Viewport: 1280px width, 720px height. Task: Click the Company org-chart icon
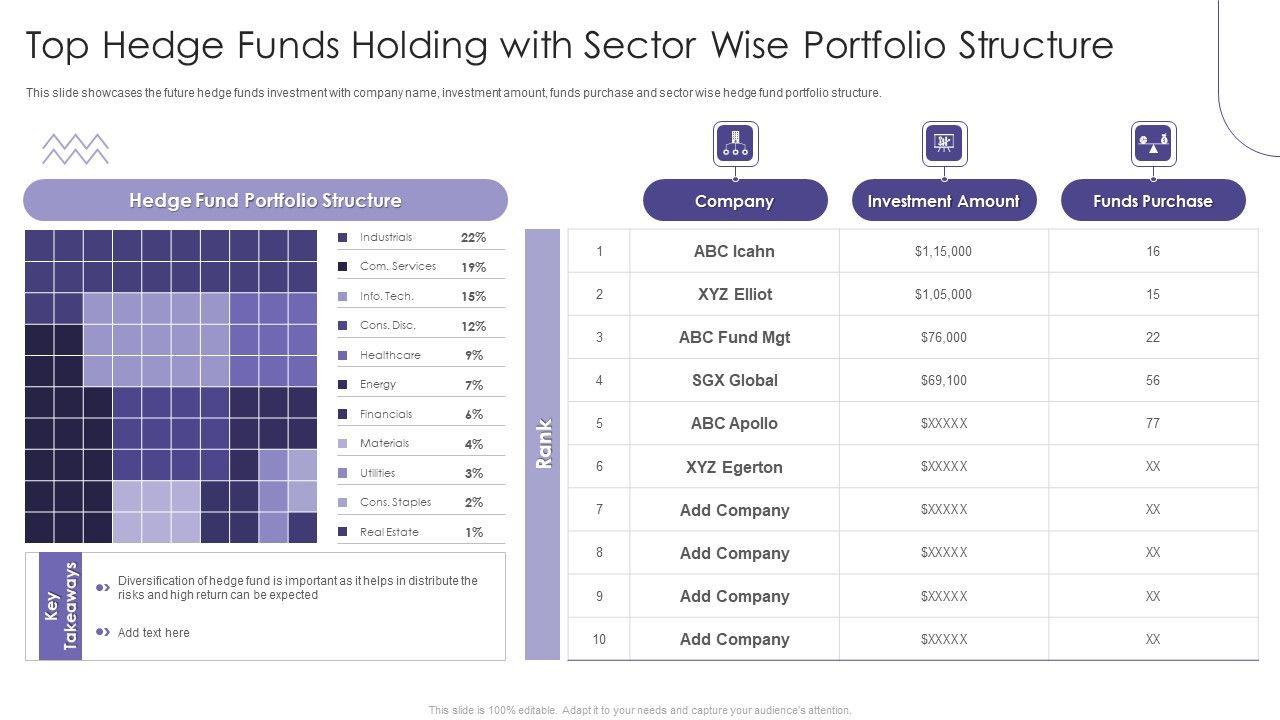click(x=735, y=144)
